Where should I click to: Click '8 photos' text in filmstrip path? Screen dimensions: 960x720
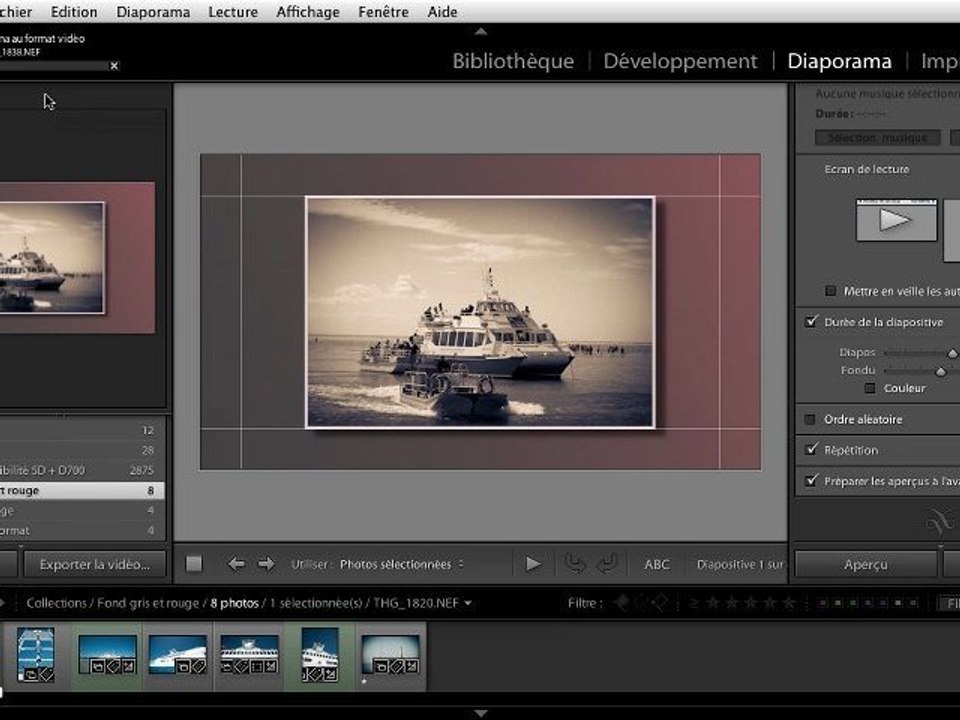coord(234,603)
